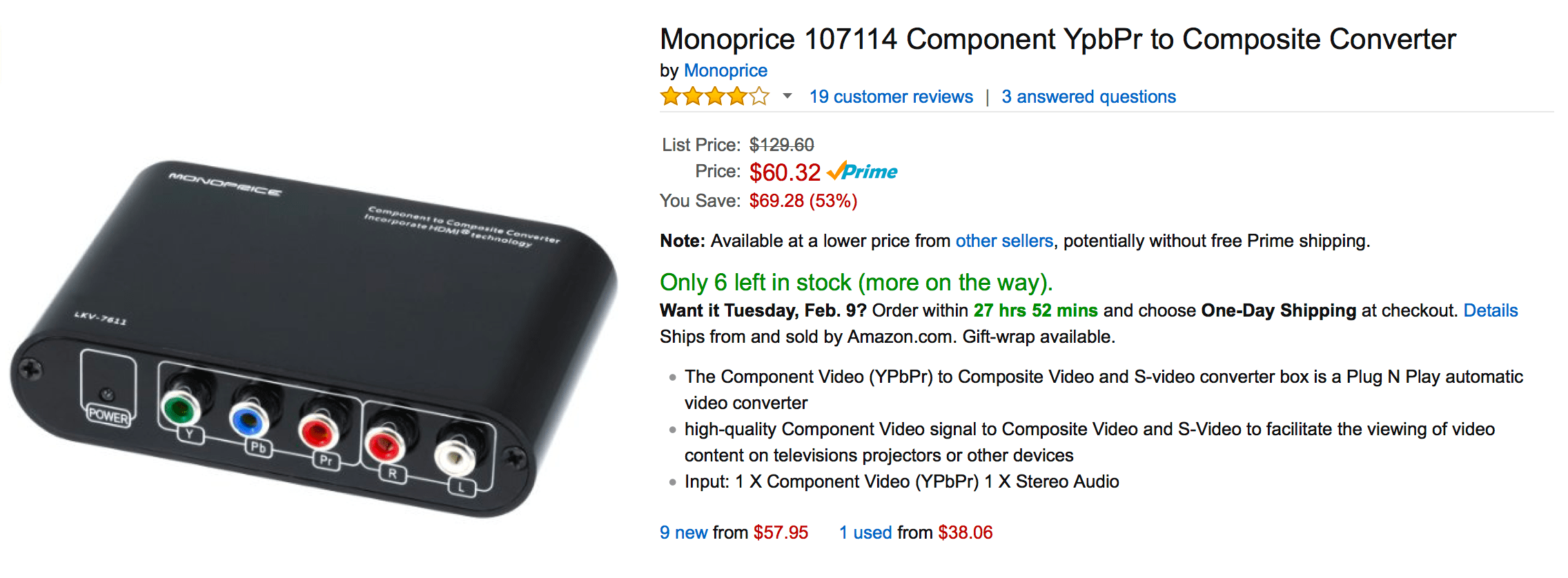Click the red R audio jack
This screenshot has height=578, width=1568.
coord(384,445)
